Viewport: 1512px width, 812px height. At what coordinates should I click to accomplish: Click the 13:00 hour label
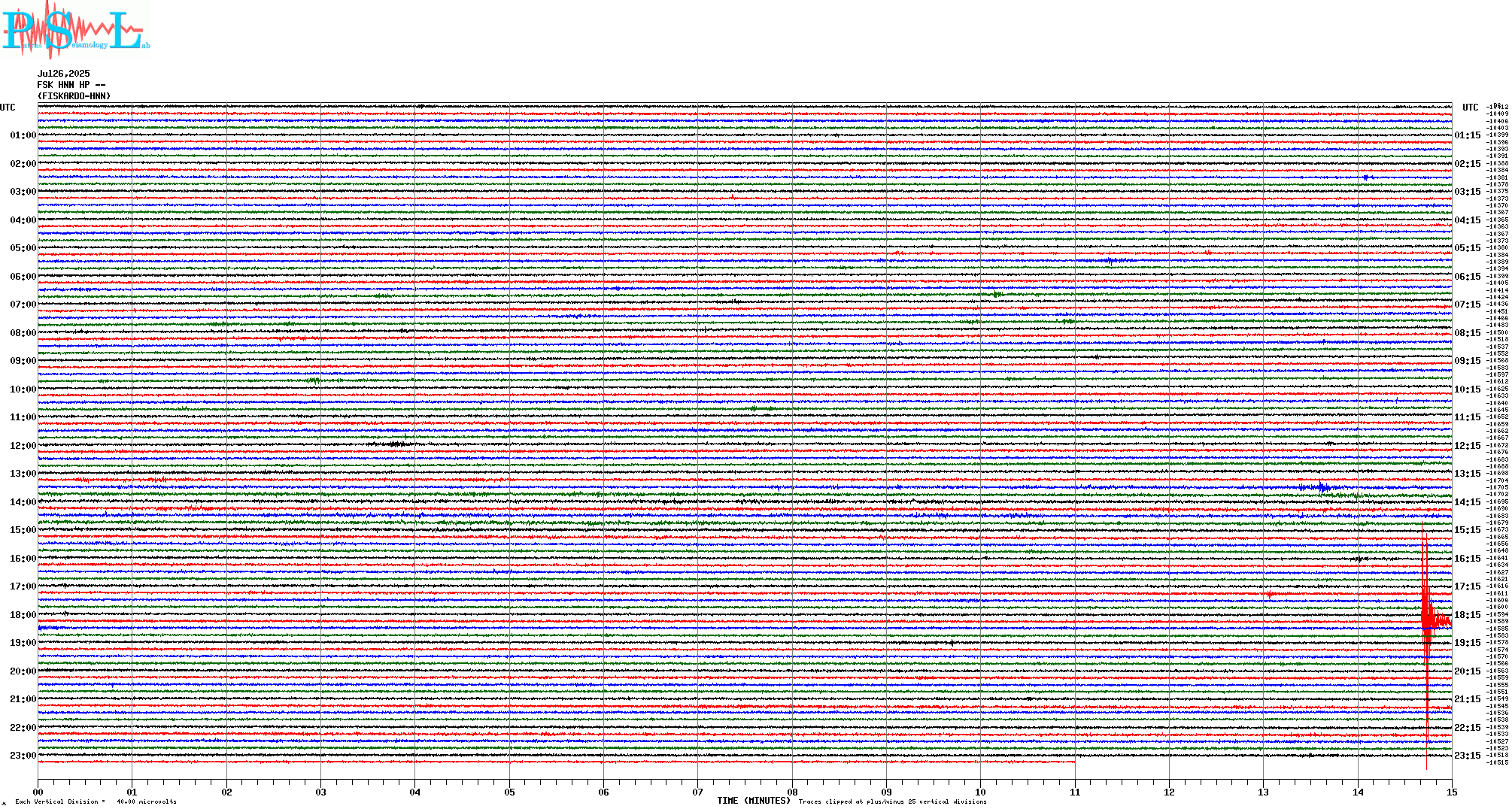click(x=23, y=474)
